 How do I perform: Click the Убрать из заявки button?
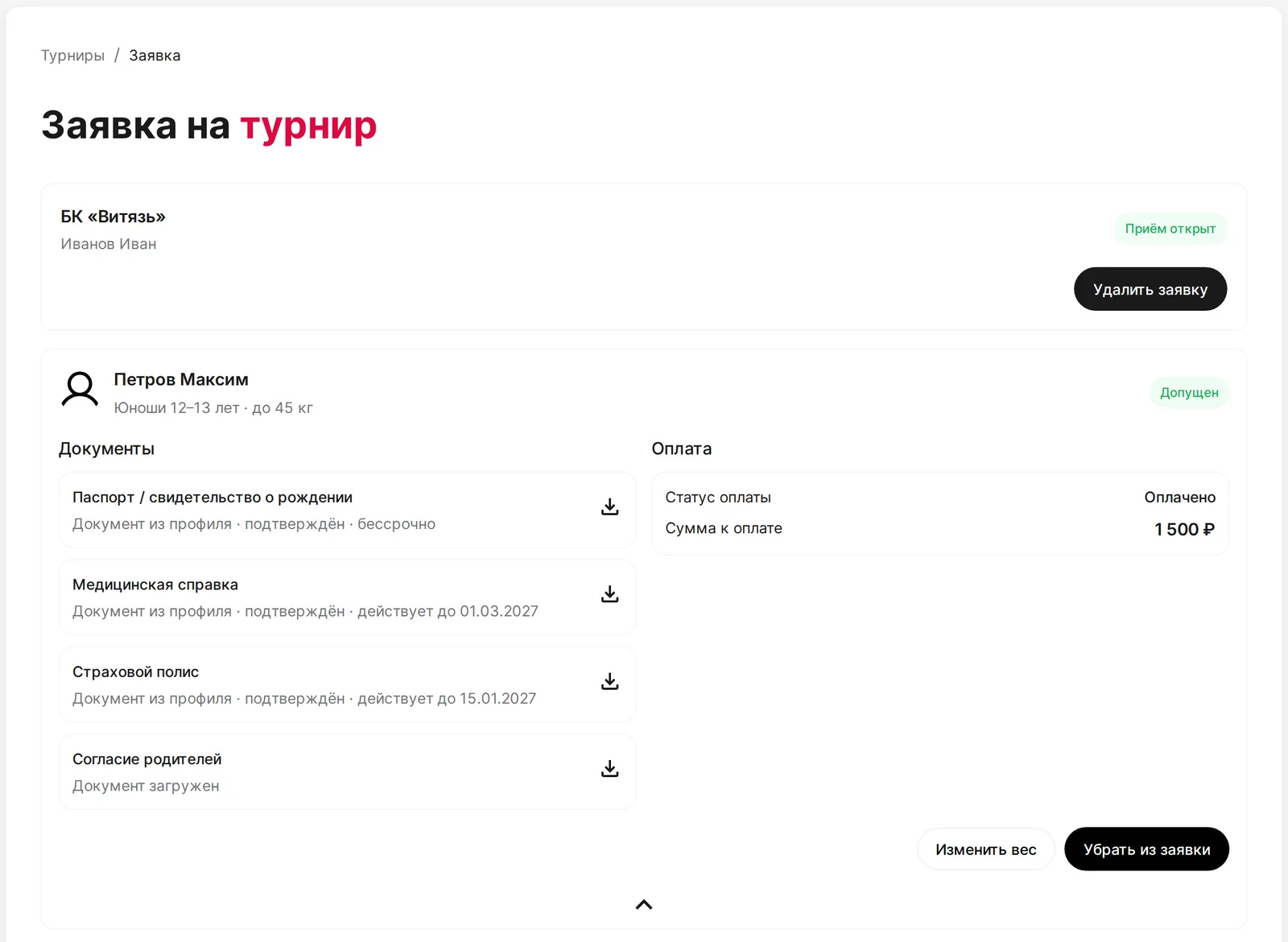tap(1147, 849)
